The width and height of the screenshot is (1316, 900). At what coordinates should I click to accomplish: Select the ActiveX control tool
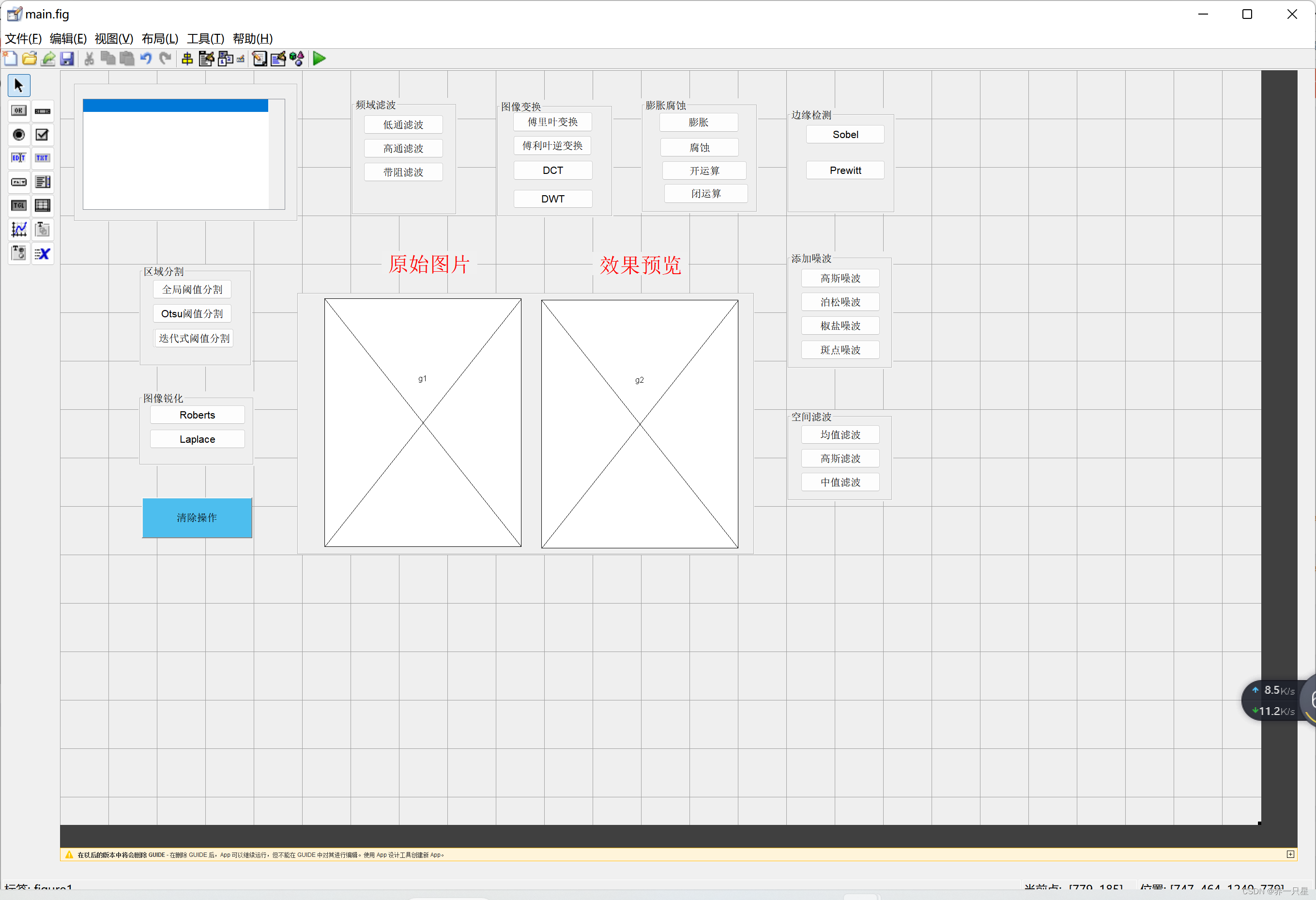43,254
